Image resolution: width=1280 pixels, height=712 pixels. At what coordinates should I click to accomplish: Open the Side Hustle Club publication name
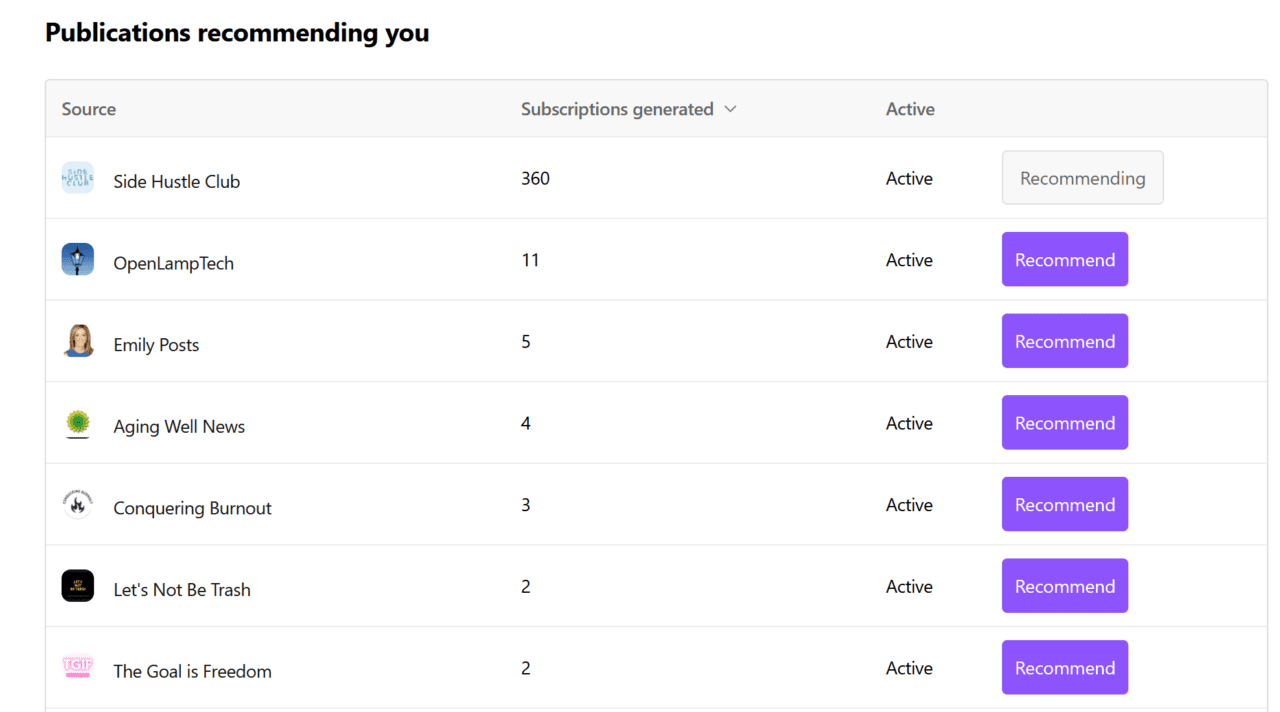point(177,182)
